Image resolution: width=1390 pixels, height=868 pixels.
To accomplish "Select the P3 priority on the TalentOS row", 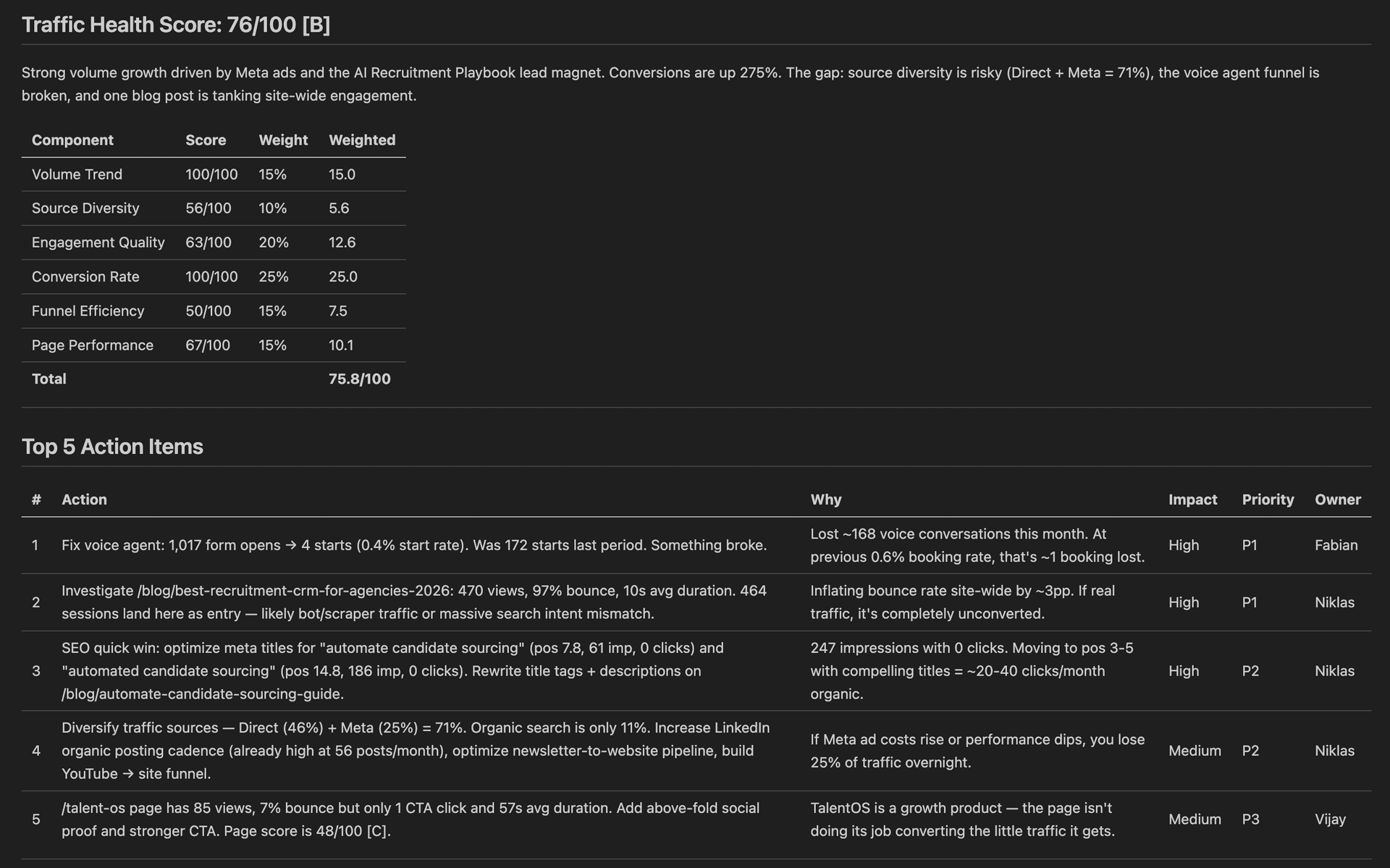I will coord(1252,819).
